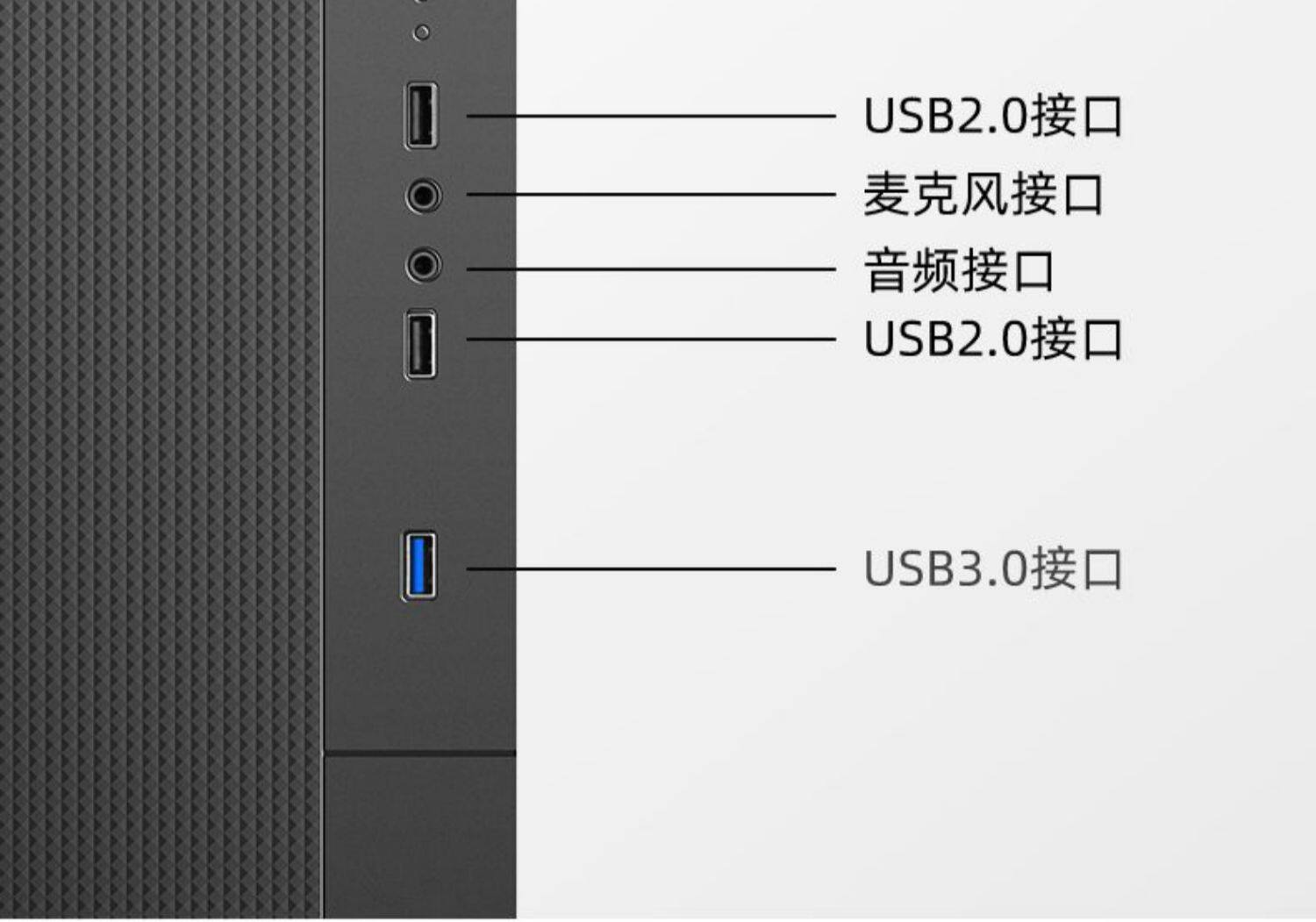Click the callout line for the top USB2.0 port
Image resolution: width=1316 pixels, height=922 pixels.
click(651, 116)
